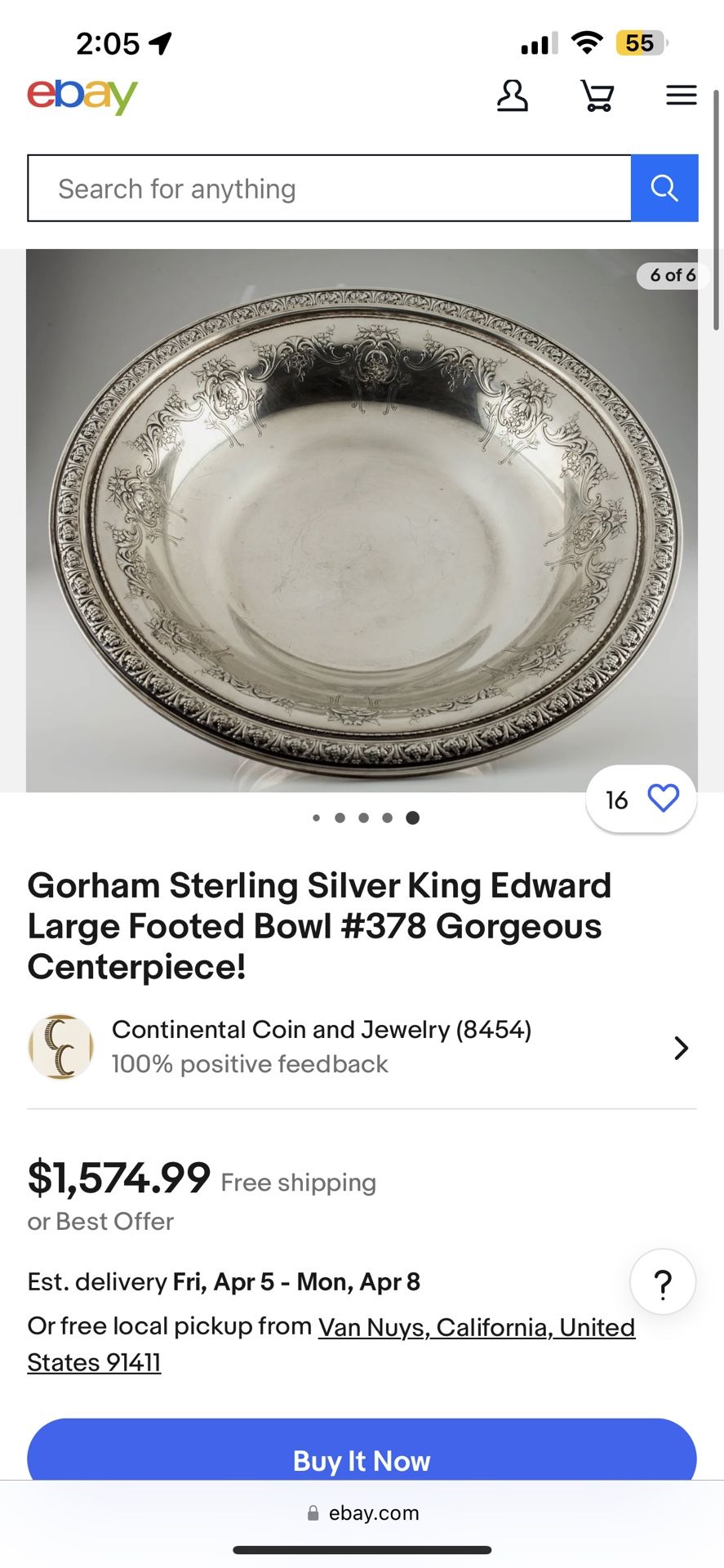Open the shopping cart
724x1568 pixels.
pos(597,96)
